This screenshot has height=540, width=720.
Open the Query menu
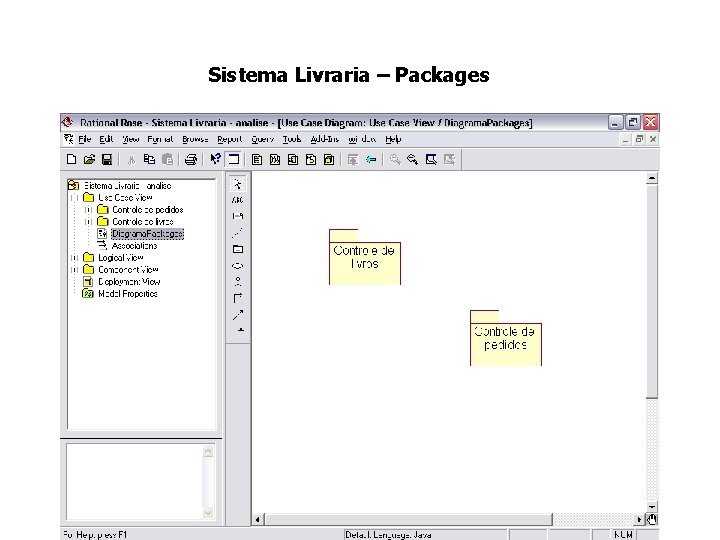pos(263,139)
